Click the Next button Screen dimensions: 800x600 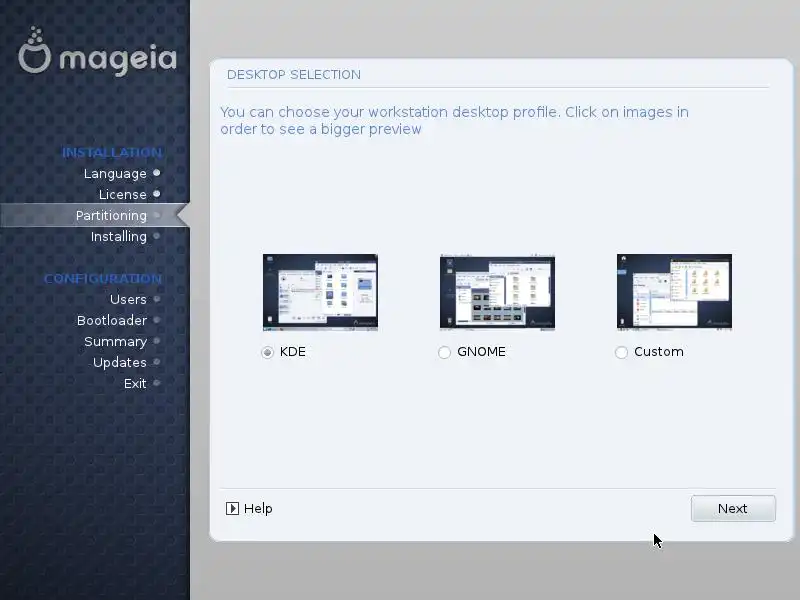[733, 508]
